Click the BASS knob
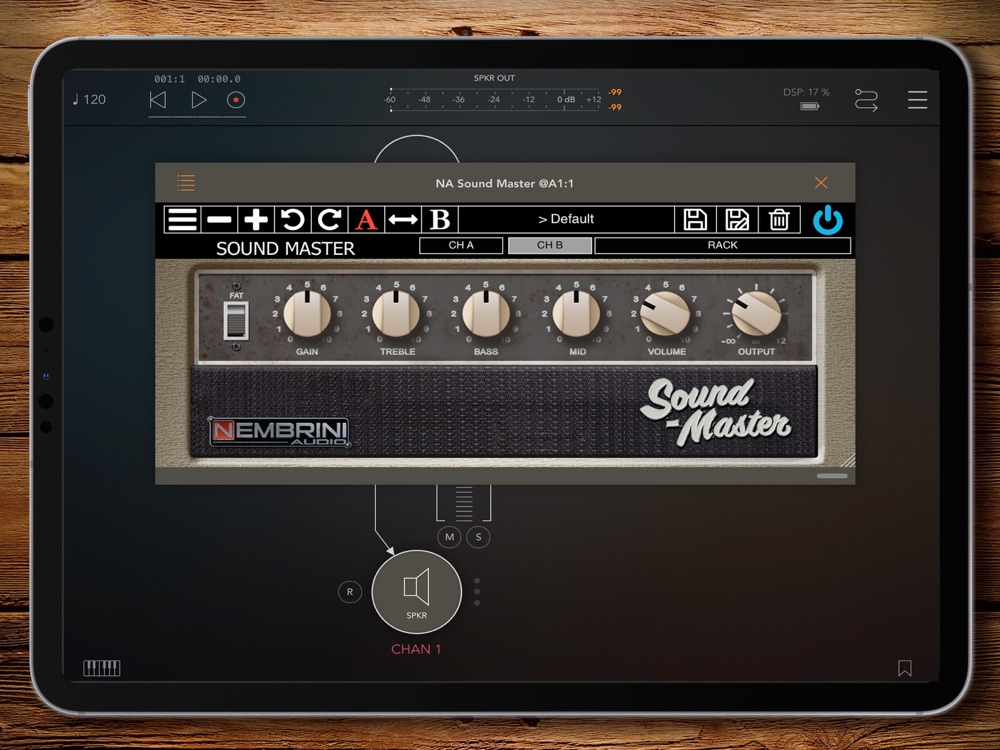Image resolution: width=1000 pixels, height=750 pixels. coord(486,314)
